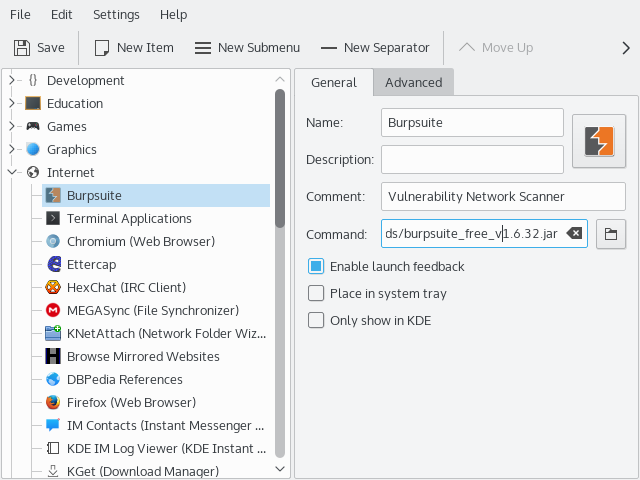Viewport: 640px width, 480px height.
Task: Disable the Enable launch feedback checkbox
Action: 316,266
